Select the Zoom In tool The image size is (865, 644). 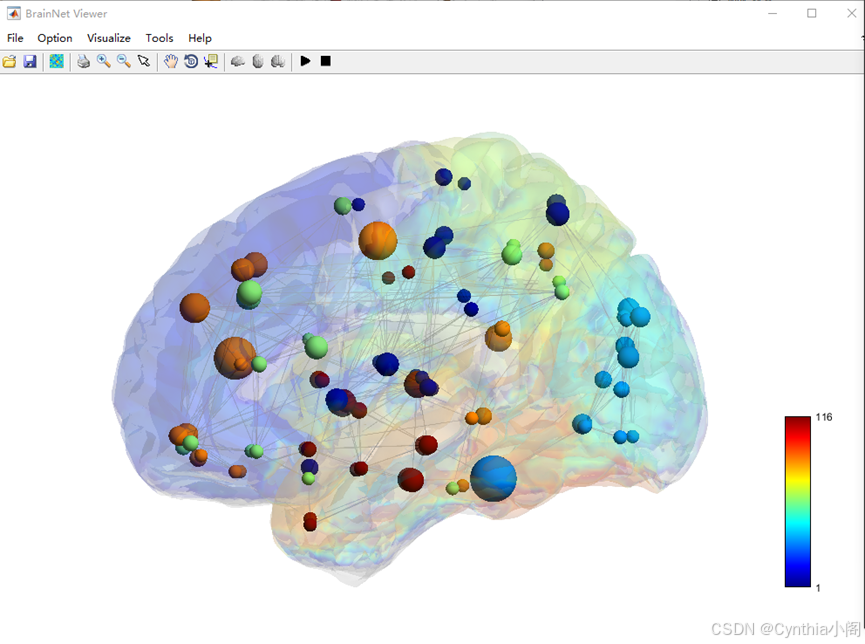(x=103, y=61)
